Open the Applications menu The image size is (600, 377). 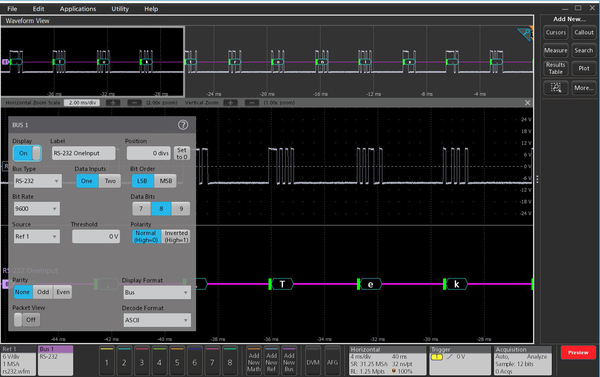tap(78, 8)
